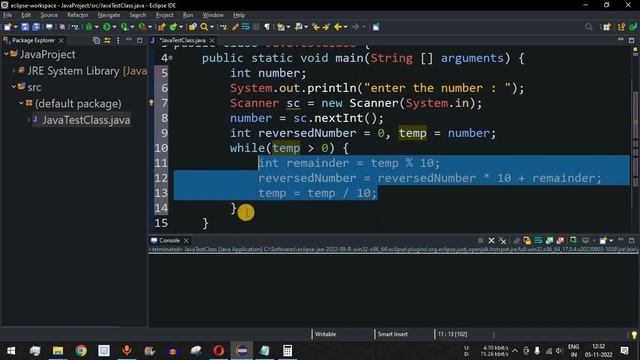Screen dimensions: 640x360
Task: Click the greyed Forward navigation arrow
Action: click(356, 27)
